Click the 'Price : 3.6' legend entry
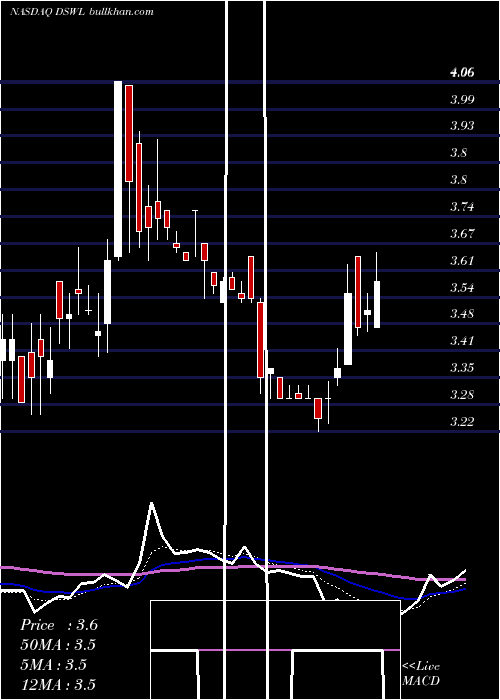Screen dimensions: 500x700 59,625
